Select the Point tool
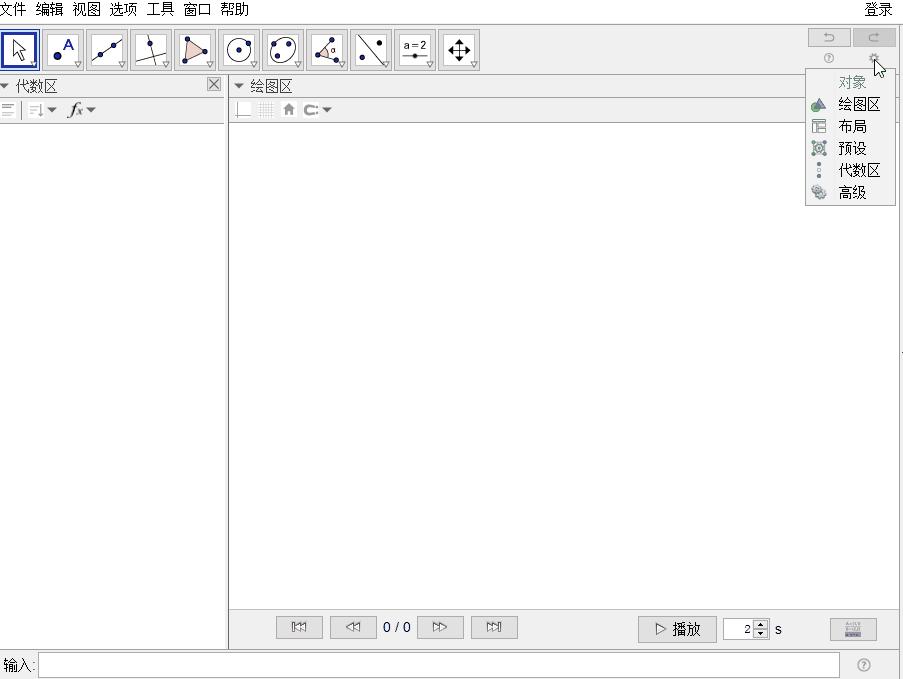 (64, 49)
